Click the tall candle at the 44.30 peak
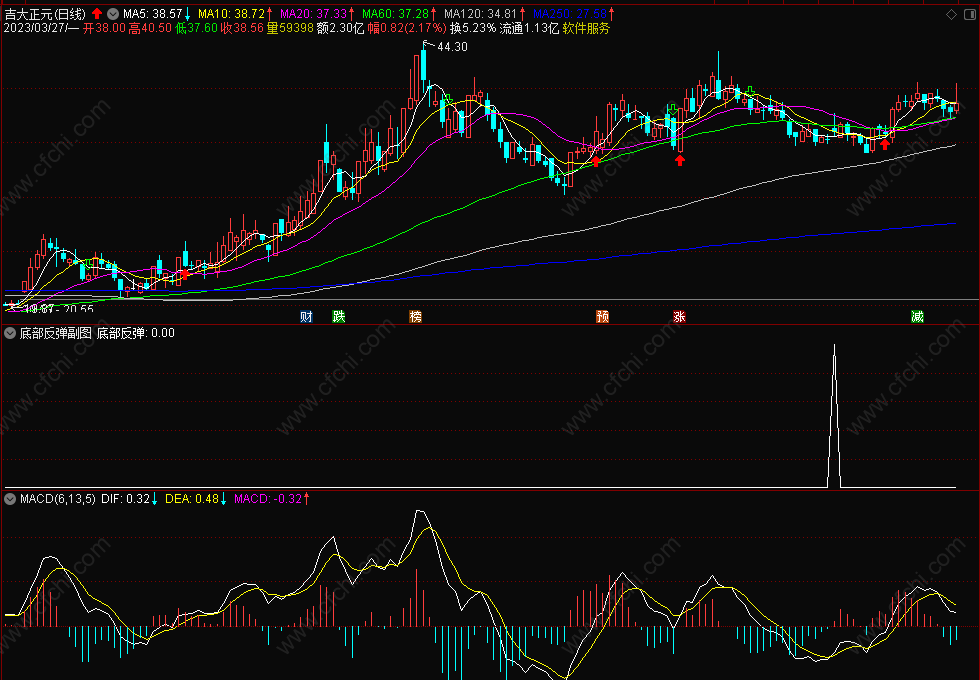Screen dimensions: 980x680 pos(424,66)
